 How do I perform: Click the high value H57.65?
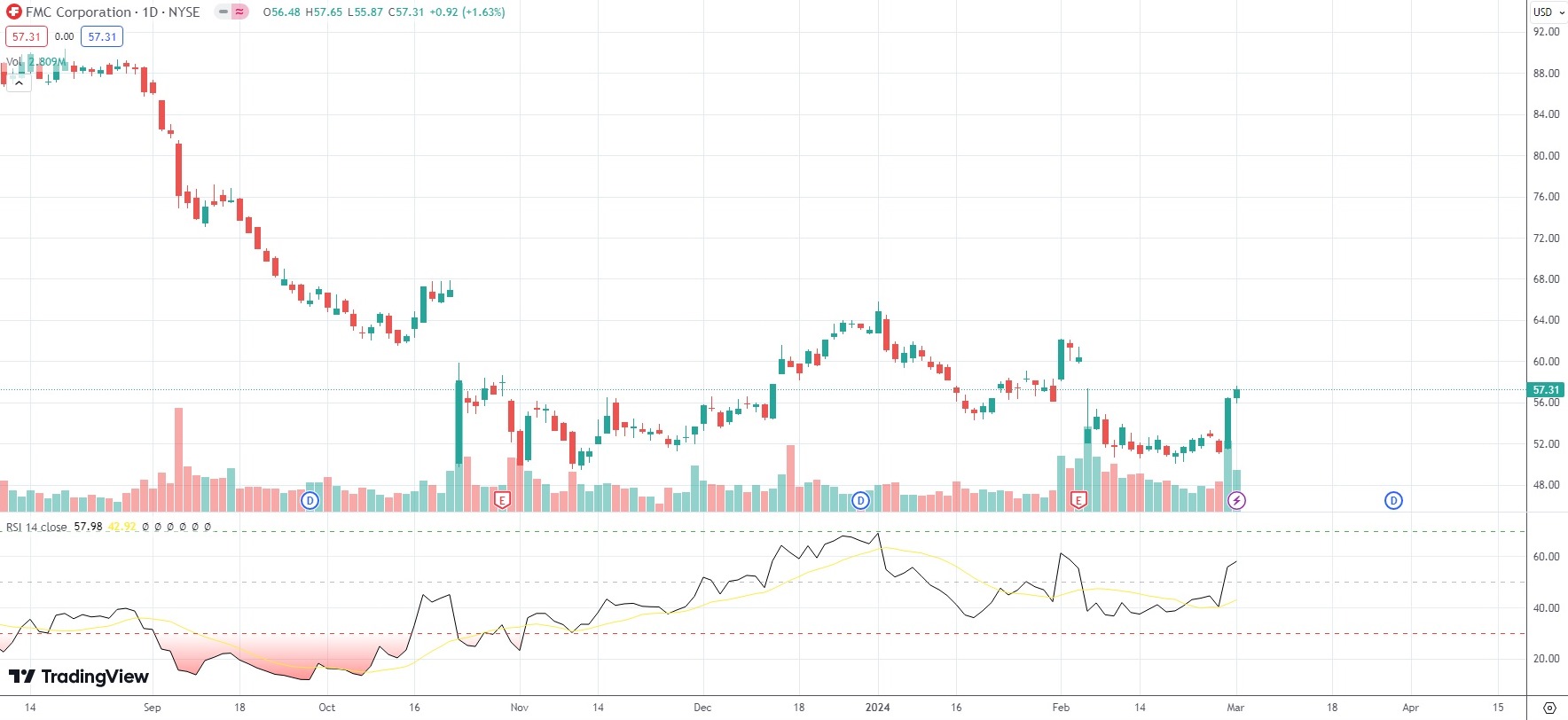click(x=324, y=12)
